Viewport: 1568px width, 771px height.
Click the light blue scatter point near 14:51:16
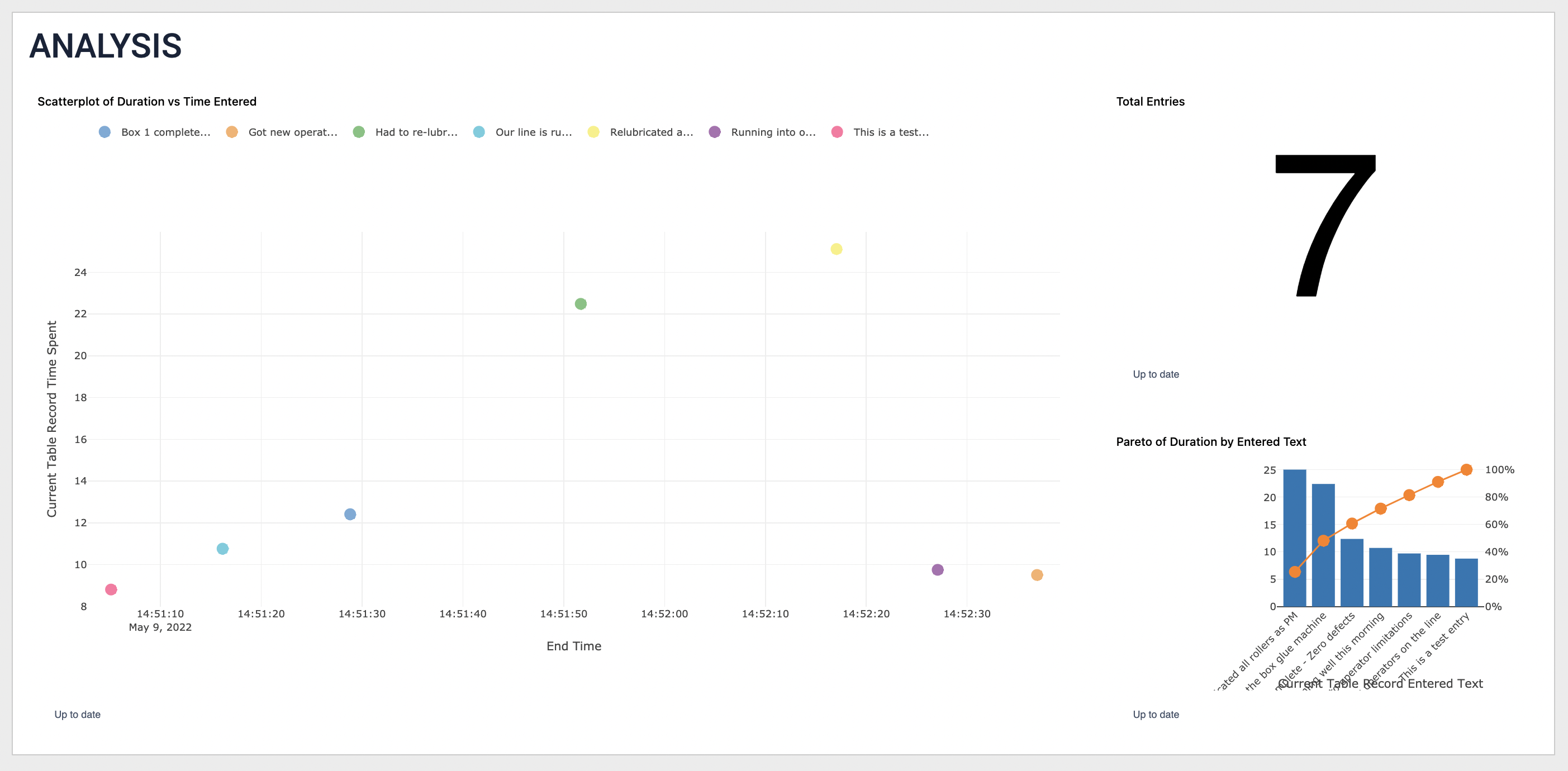(x=223, y=549)
